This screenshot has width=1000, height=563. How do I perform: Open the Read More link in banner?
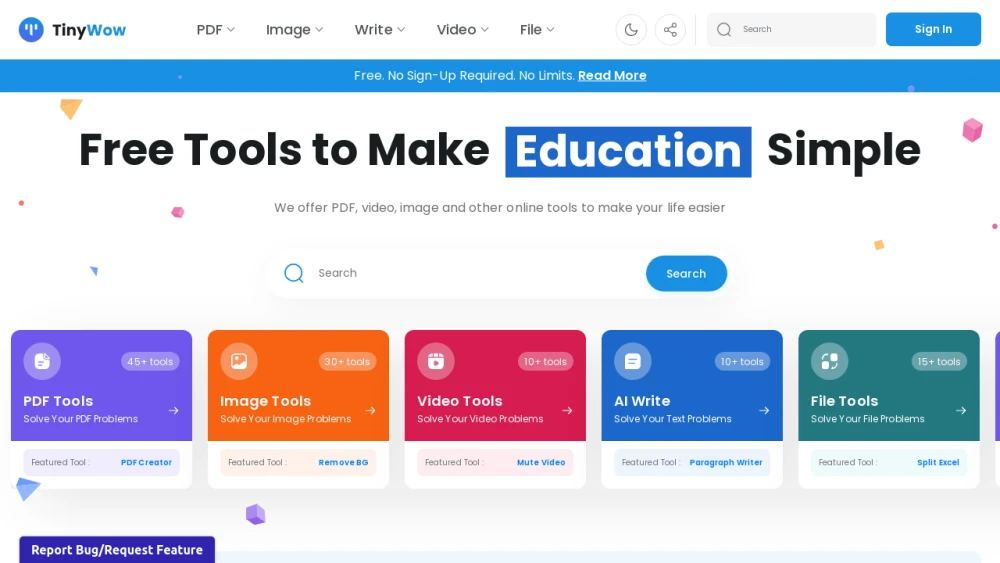pyautogui.click(x=612, y=75)
